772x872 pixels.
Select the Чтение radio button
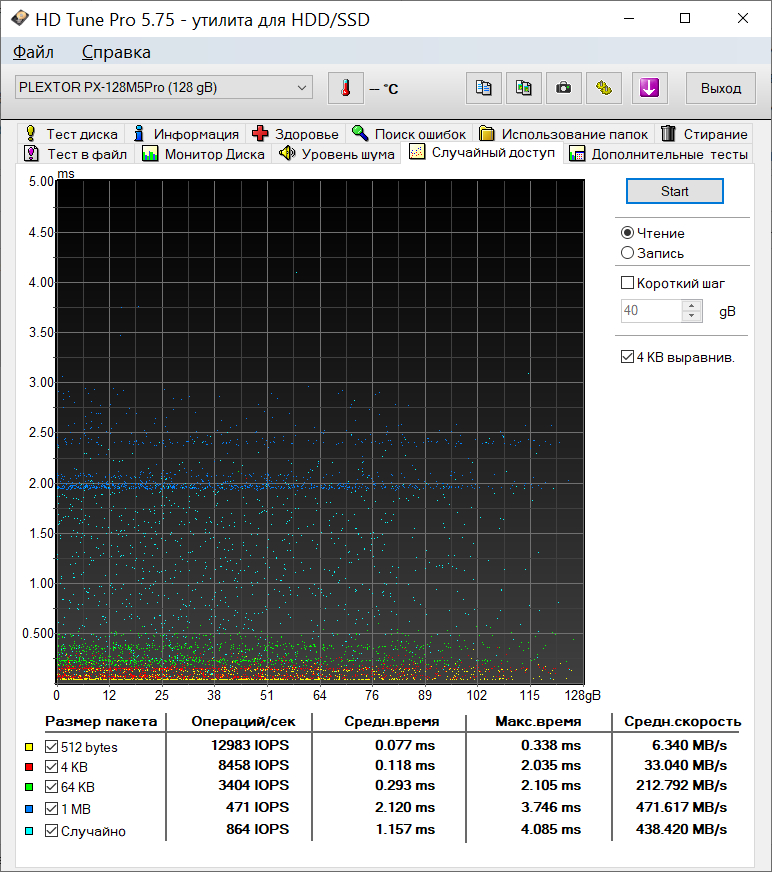coord(627,233)
